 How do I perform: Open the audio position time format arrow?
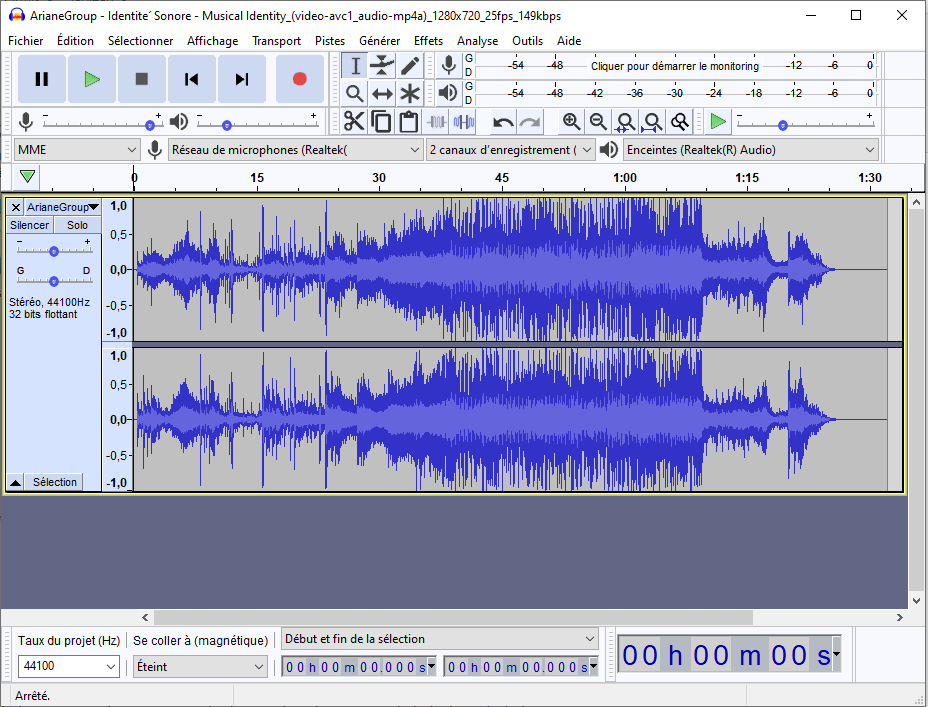tap(836, 654)
